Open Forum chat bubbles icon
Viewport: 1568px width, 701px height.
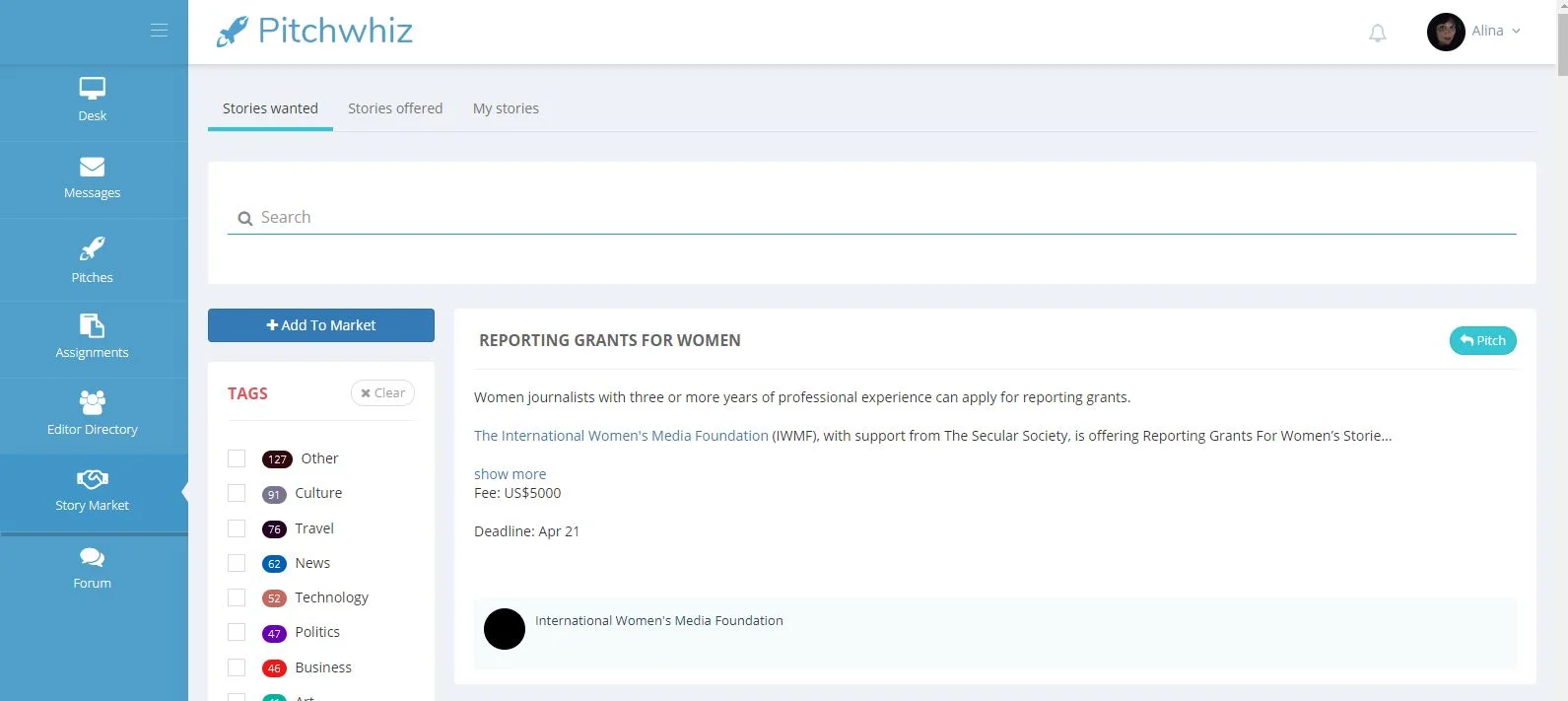point(93,557)
